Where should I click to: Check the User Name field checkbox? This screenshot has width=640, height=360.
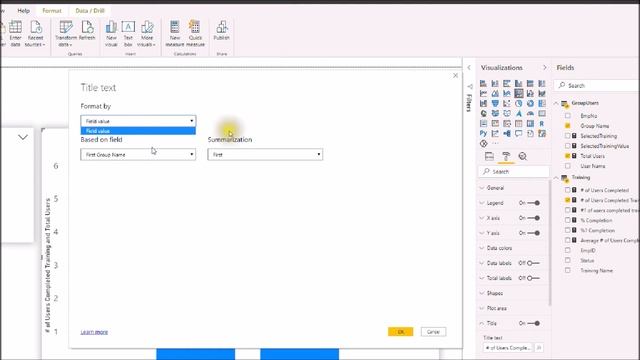click(568, 166)
